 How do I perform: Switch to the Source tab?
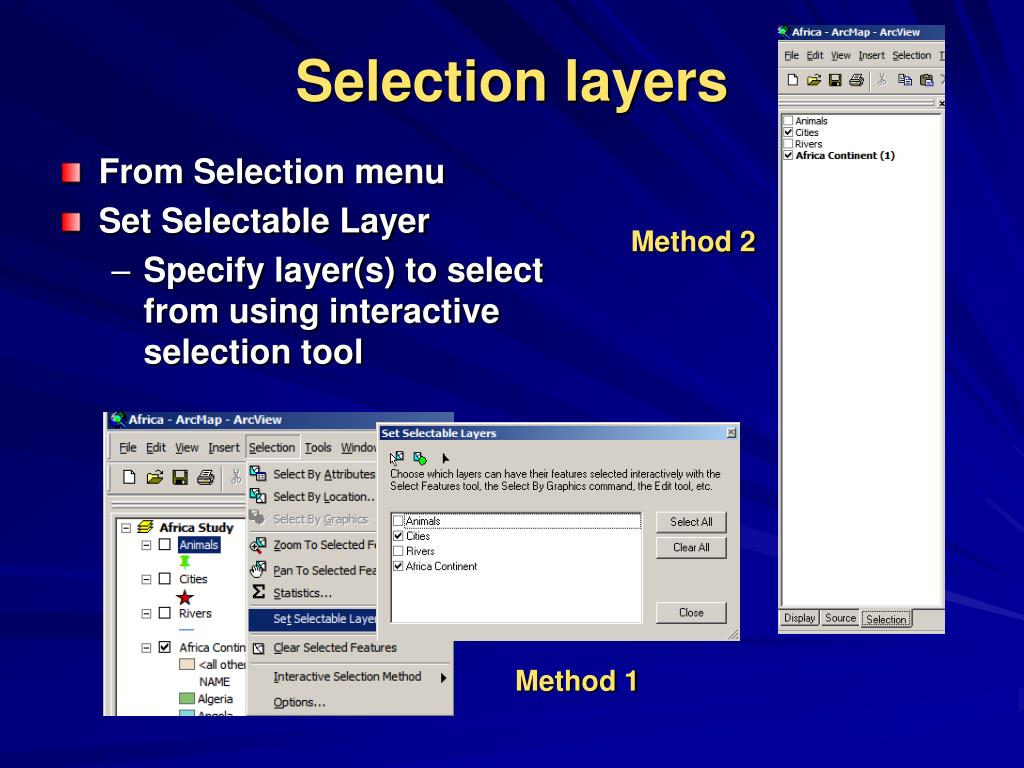(x=840, y=618)
